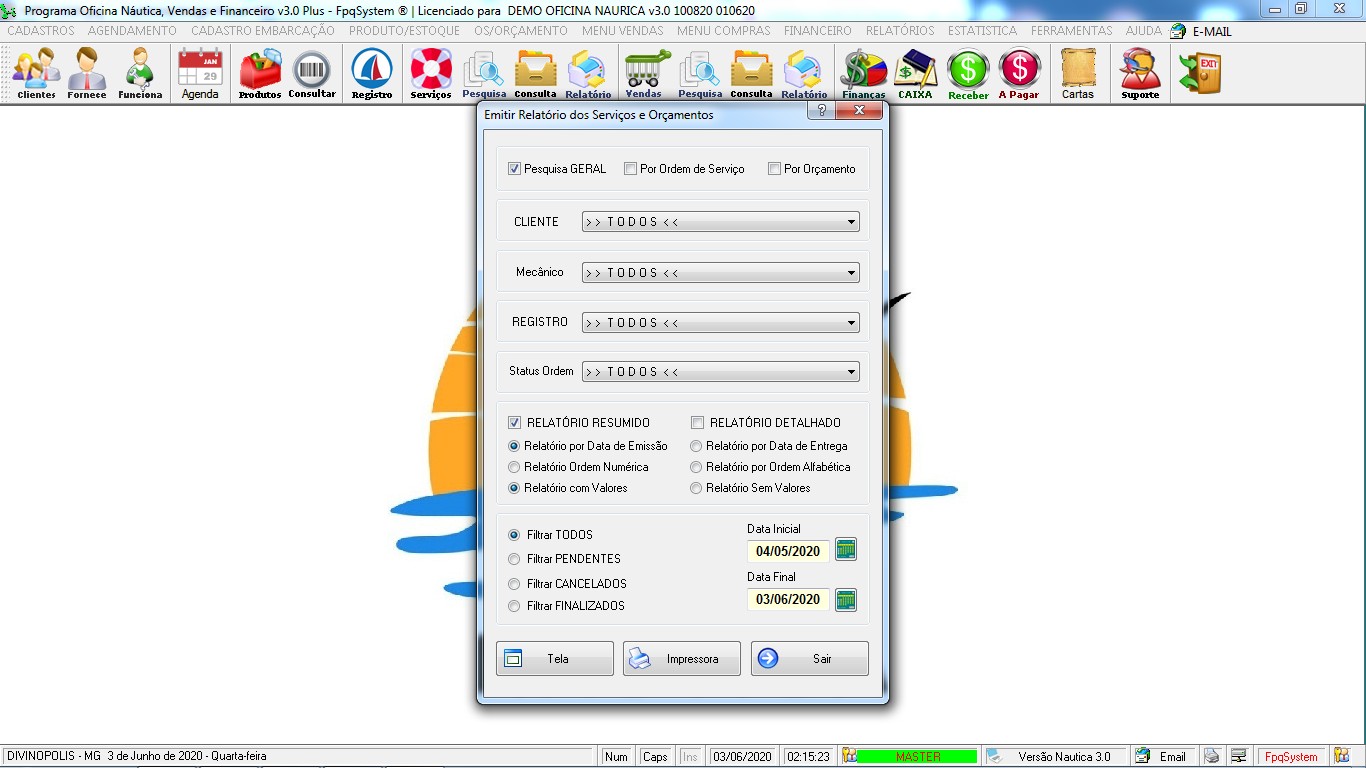Open the green Receber icon

(968, 74)
